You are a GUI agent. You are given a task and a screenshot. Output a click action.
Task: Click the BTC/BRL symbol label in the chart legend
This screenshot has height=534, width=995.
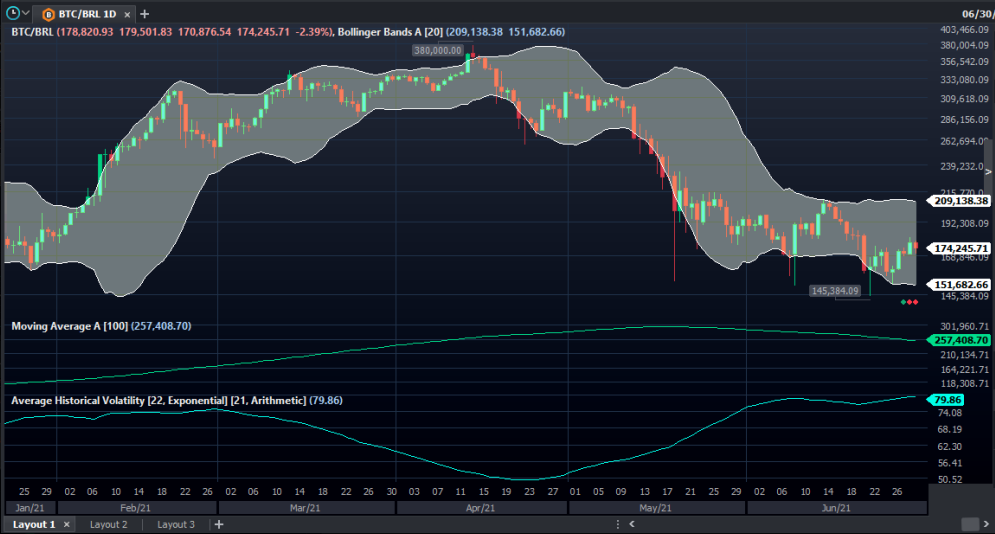tap(32, 32)
